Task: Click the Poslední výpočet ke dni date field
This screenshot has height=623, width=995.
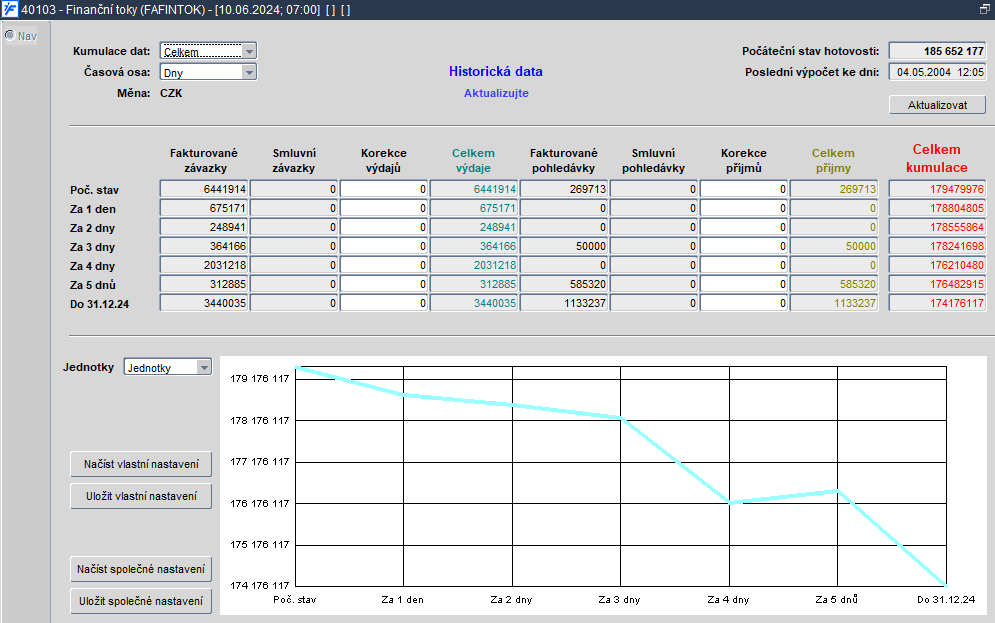Action: (937, 72)
